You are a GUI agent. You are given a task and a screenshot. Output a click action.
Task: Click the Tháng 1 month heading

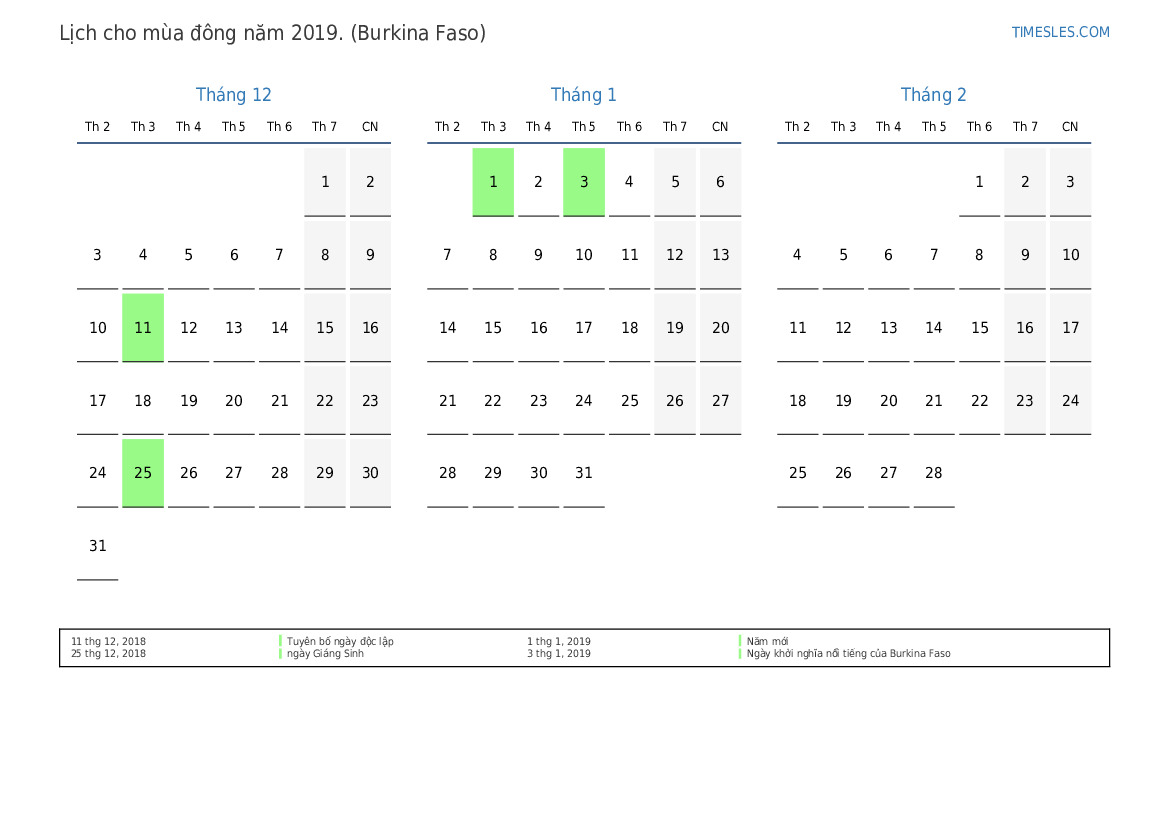pyautogui.click(x=583, y=95)
